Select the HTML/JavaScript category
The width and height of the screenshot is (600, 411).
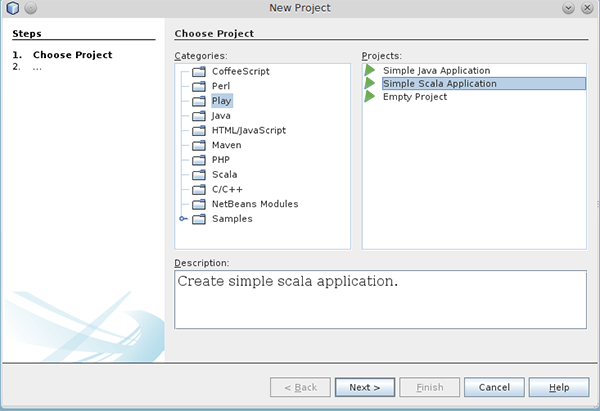point(249,130)
